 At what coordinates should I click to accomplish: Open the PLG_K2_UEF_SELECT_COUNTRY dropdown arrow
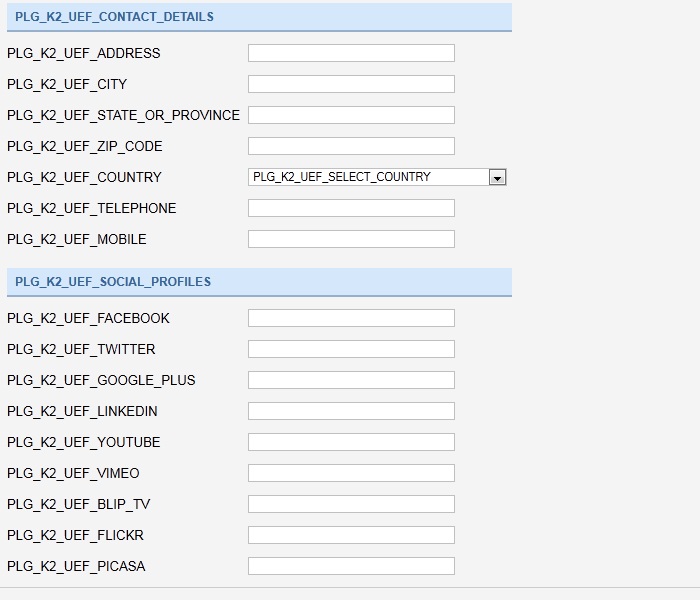[497, 177]
